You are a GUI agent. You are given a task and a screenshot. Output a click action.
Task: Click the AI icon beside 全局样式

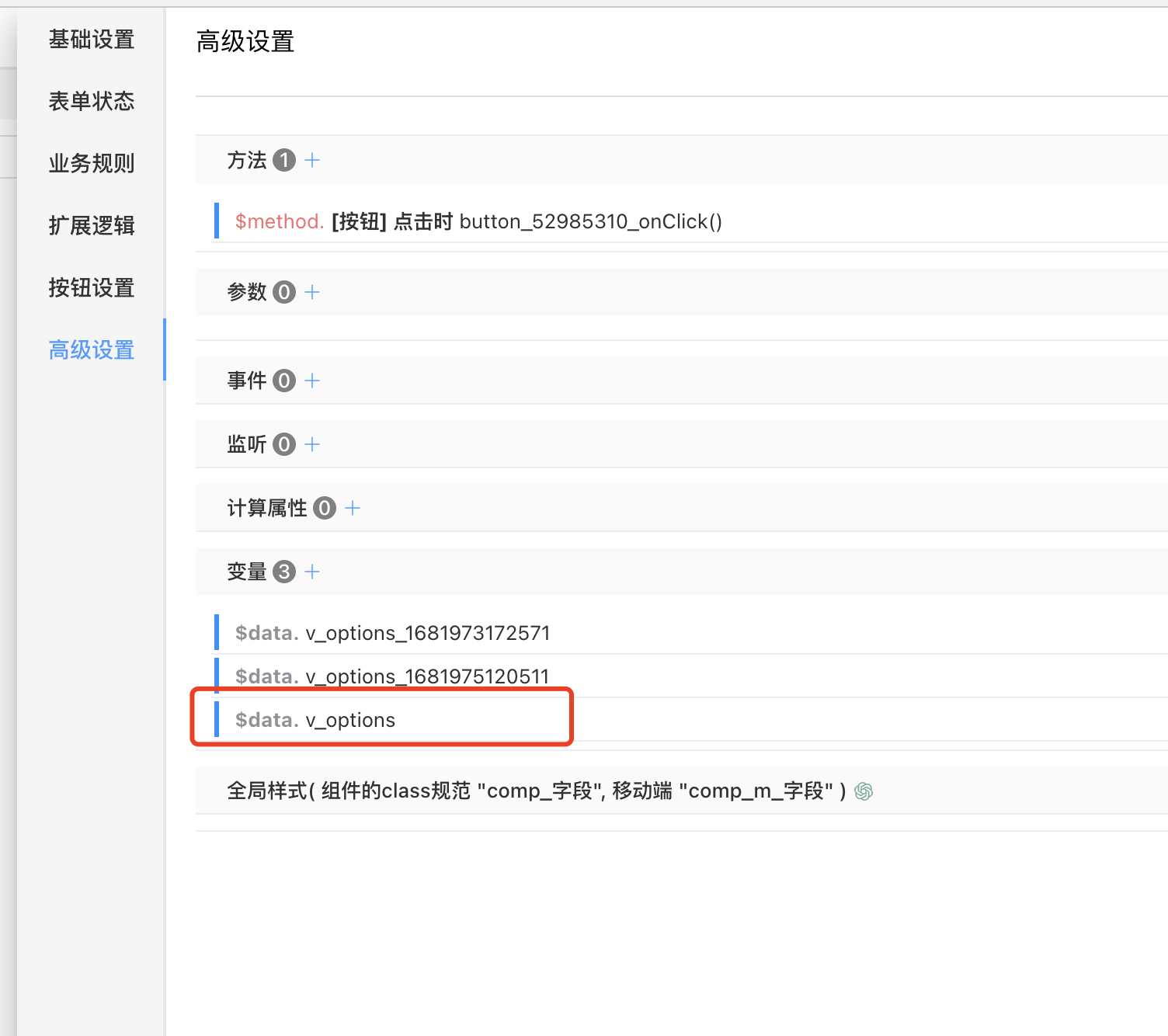[864, 791]
